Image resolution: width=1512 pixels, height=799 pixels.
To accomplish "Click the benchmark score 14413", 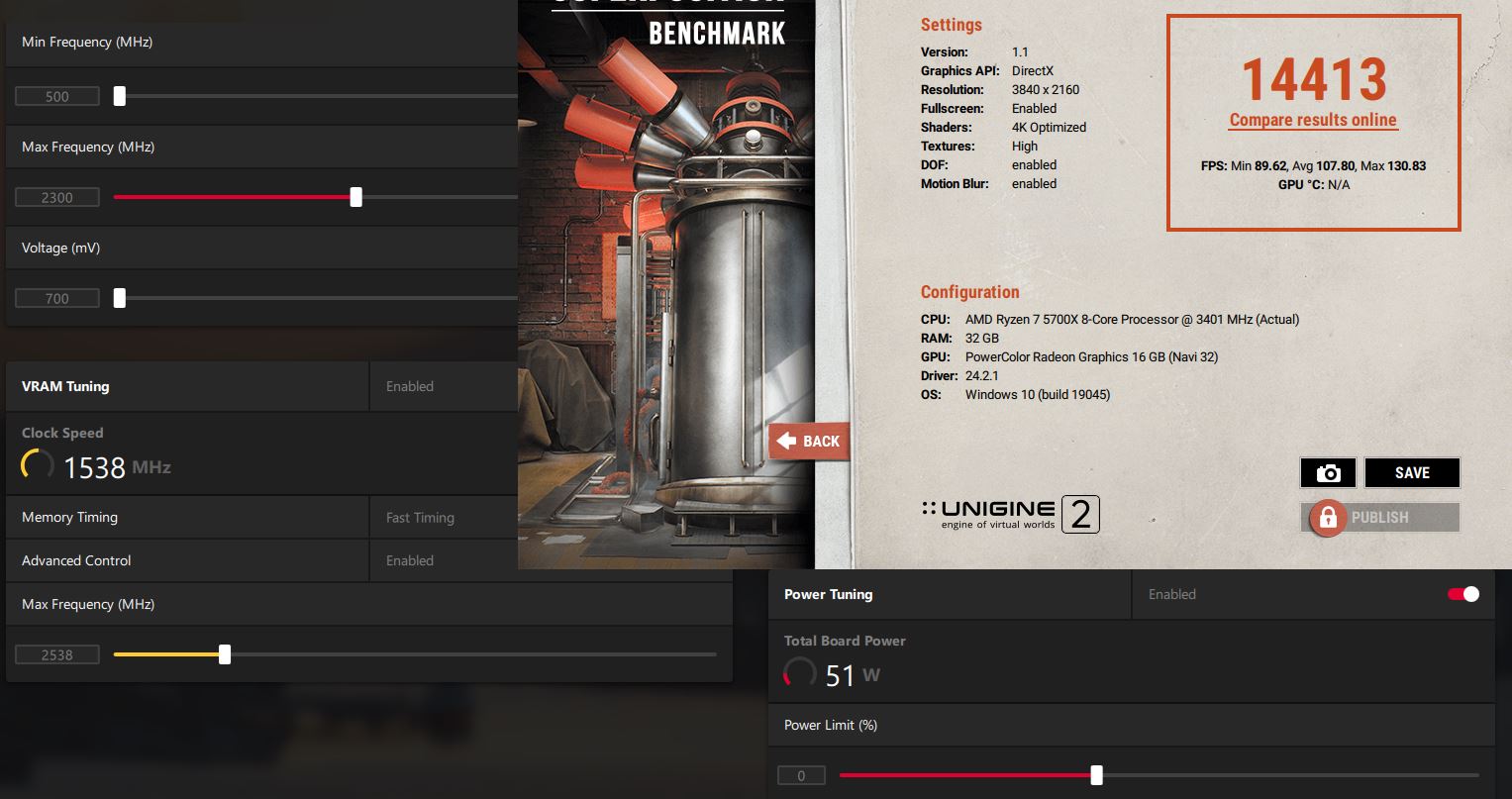I will [1314, 79].
